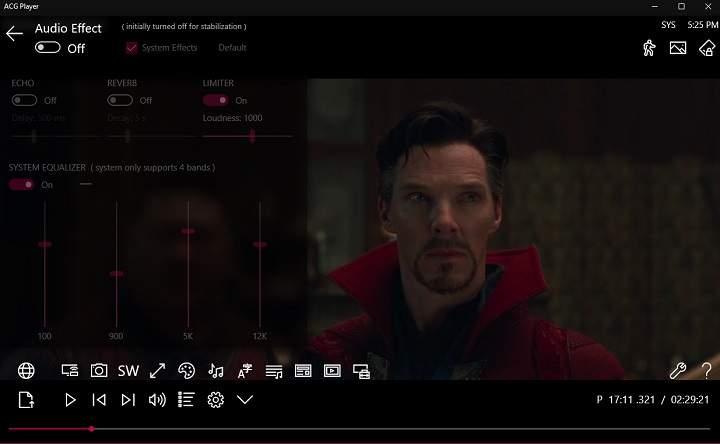Click the P indicator before the time
720x444 pixels.
coord(599,400)
